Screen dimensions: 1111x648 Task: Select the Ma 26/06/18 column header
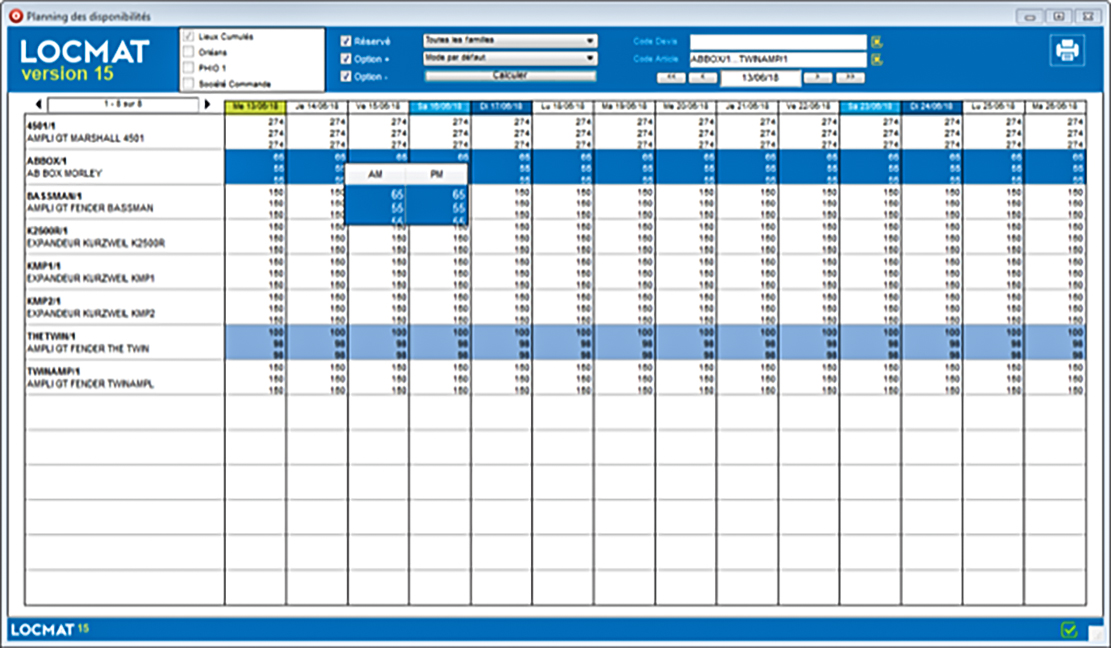click(1056, 107)
